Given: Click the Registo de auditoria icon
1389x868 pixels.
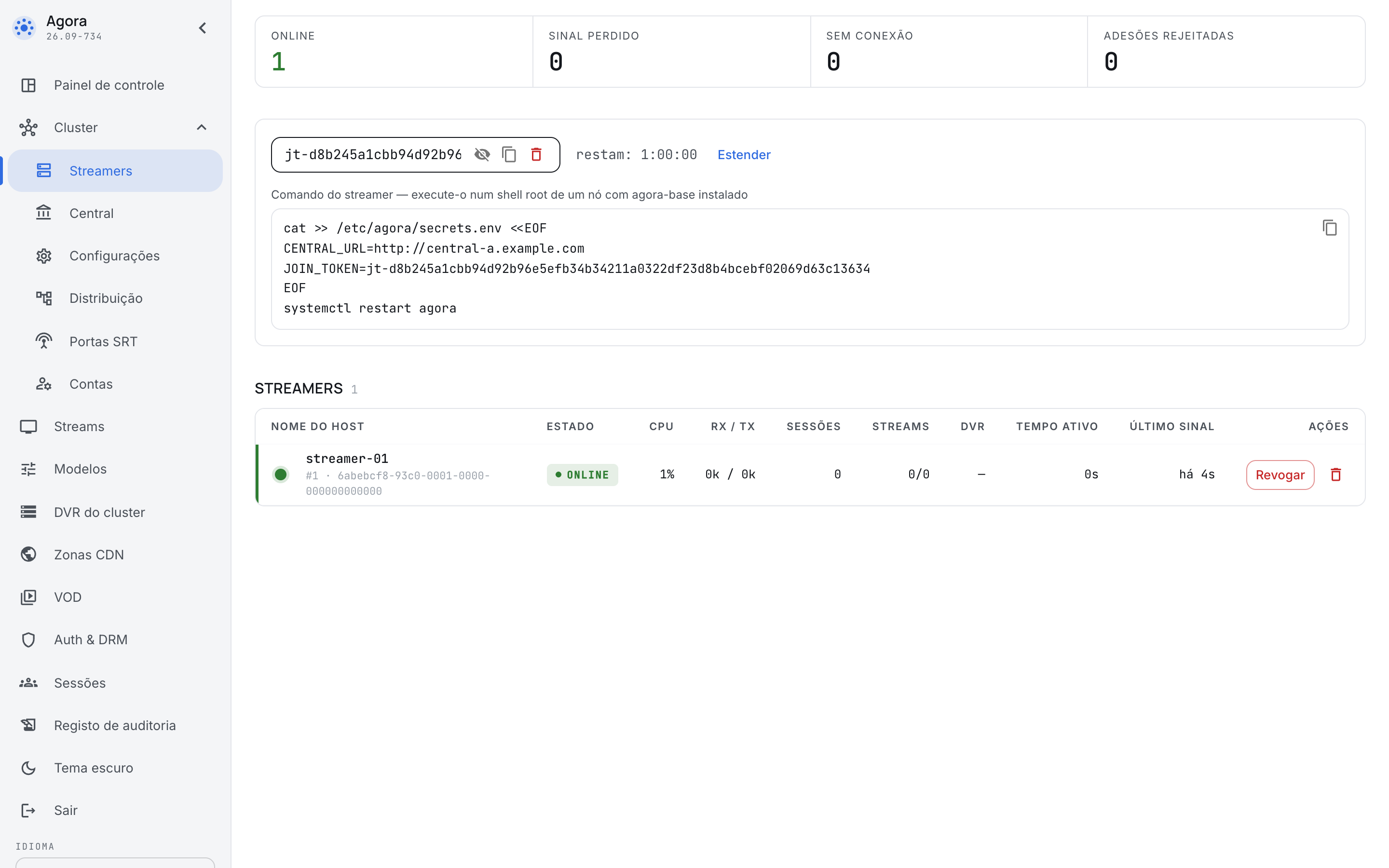Looking at the screenshot, I should pyautogui.click(x=28, y=725).
